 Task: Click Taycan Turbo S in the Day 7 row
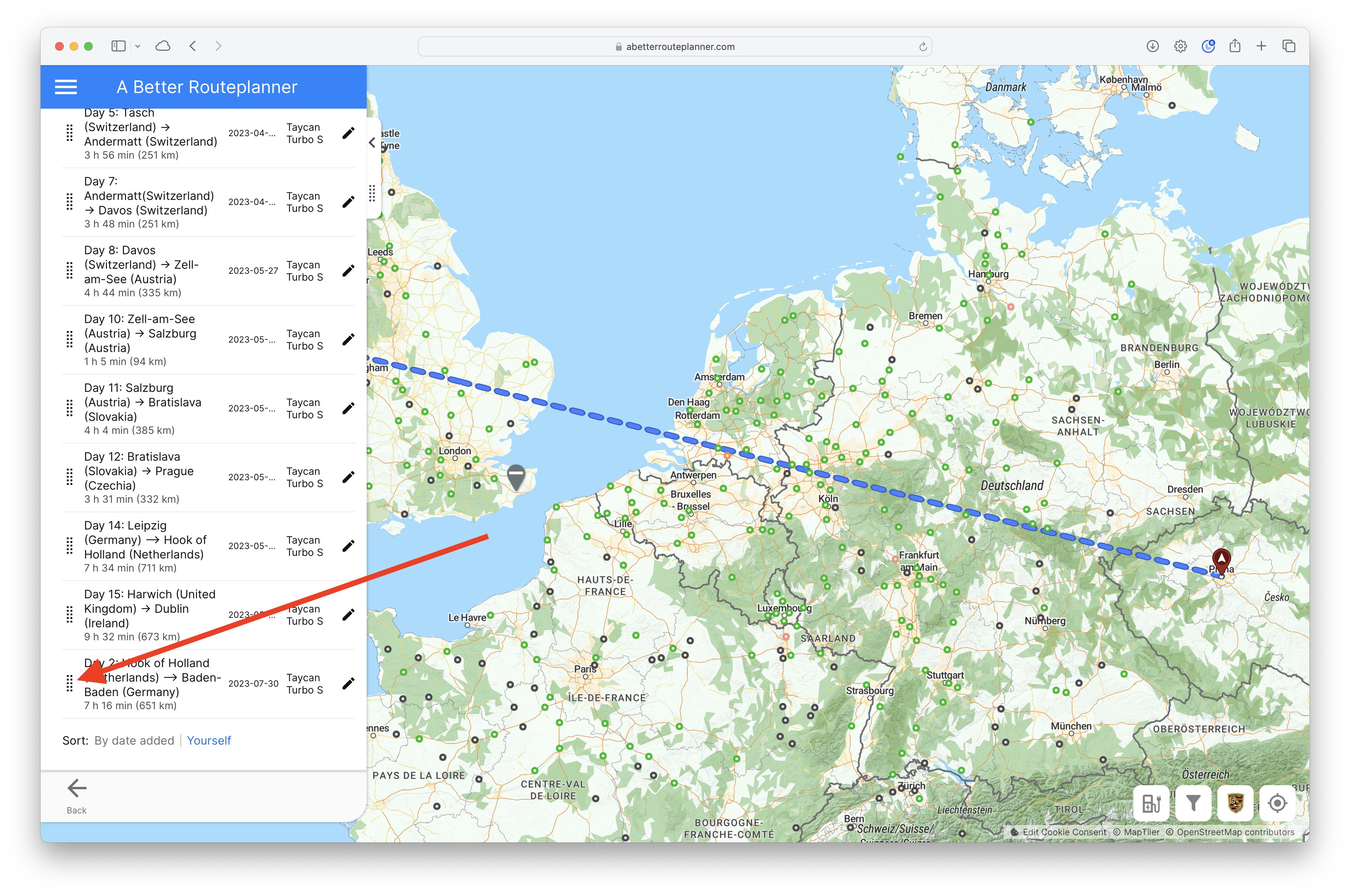(305, 202)
